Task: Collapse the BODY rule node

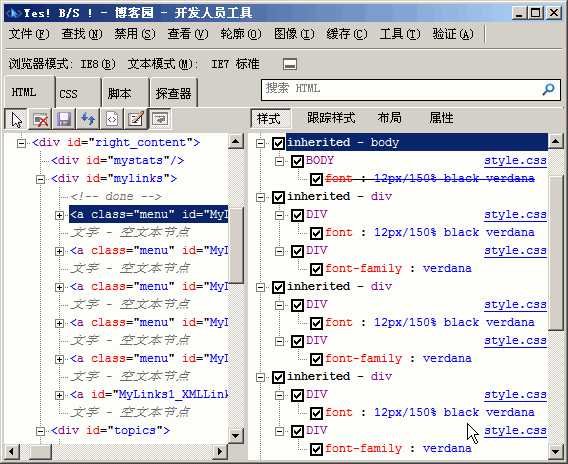Action: coord(279,161)
